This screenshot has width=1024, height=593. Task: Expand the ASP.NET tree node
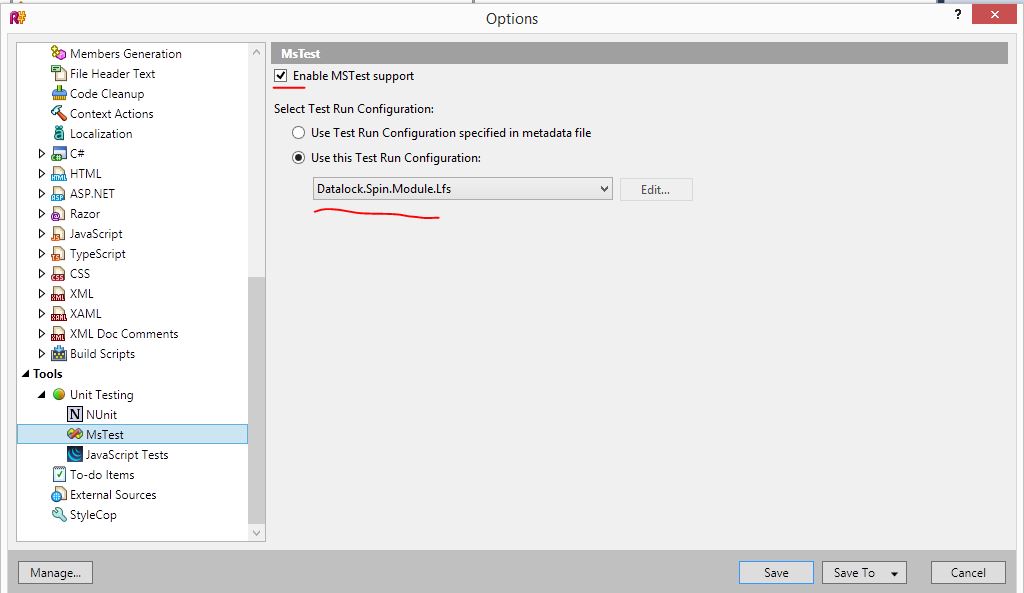(x=41, y=193)
